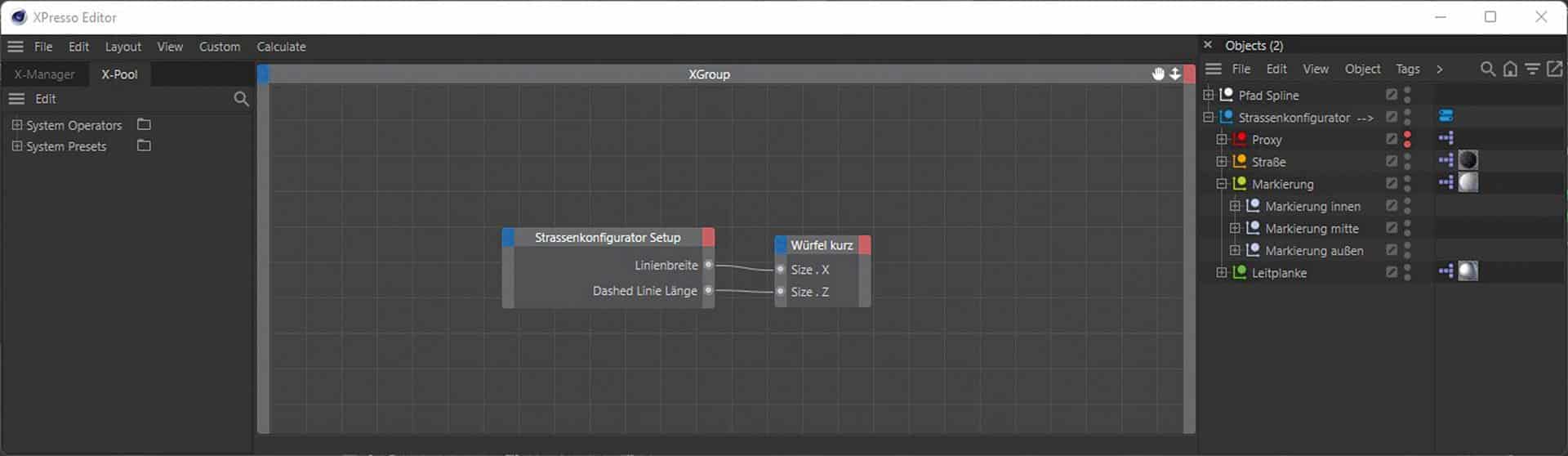The image size is (1568, 456).
Task: Expand the Pfad Spline object
Action: click(1209, 95)
